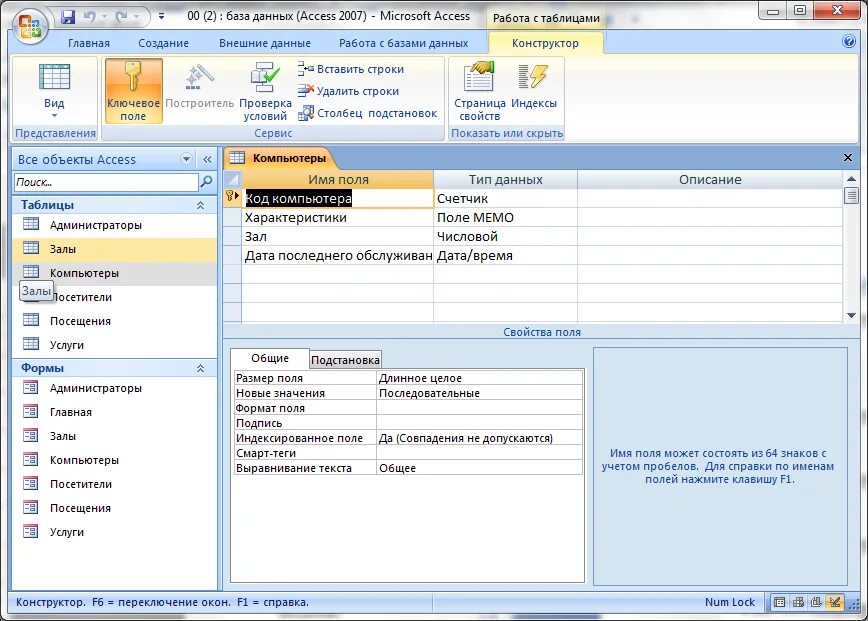
Task: Open the Залы form
Action: pos(114,436)
